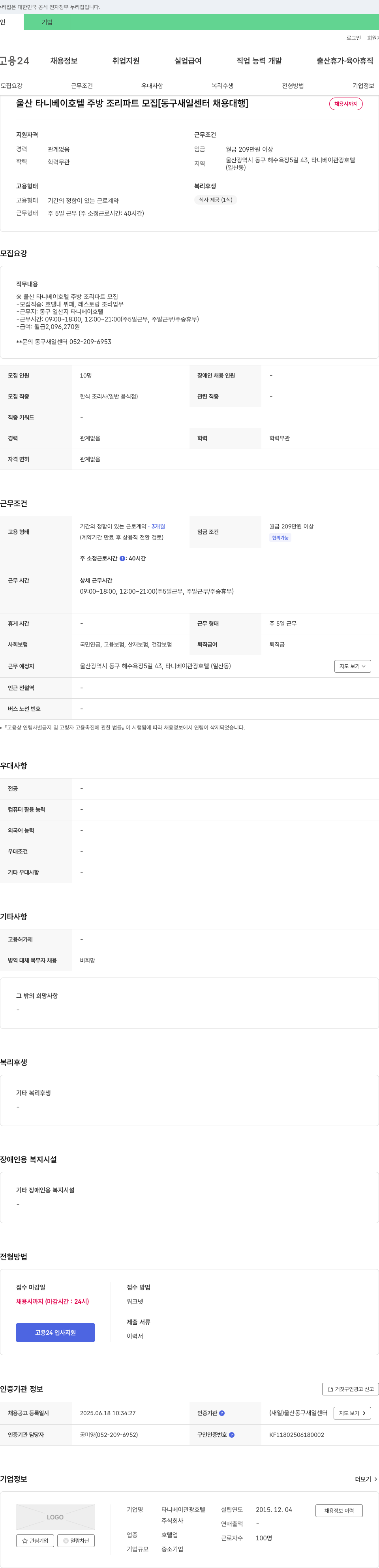The width and height of the screenshot is (379, 1568).
Task: Click certification number KF11802506180002
Action: pos(297,1435)
